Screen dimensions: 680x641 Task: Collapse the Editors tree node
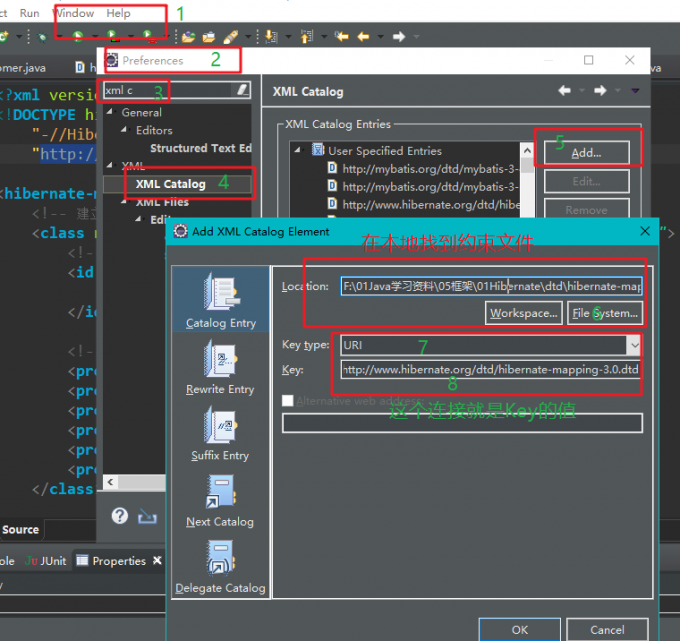[x=124, y=129]
